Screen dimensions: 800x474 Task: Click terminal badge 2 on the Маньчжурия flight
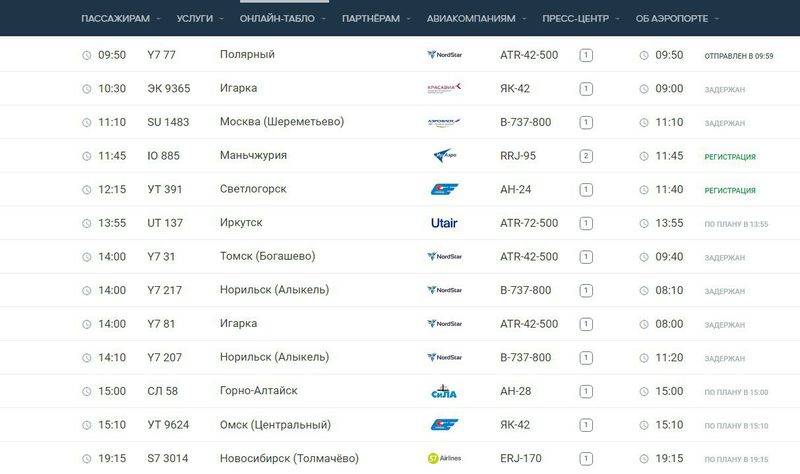tap(586, 156)
